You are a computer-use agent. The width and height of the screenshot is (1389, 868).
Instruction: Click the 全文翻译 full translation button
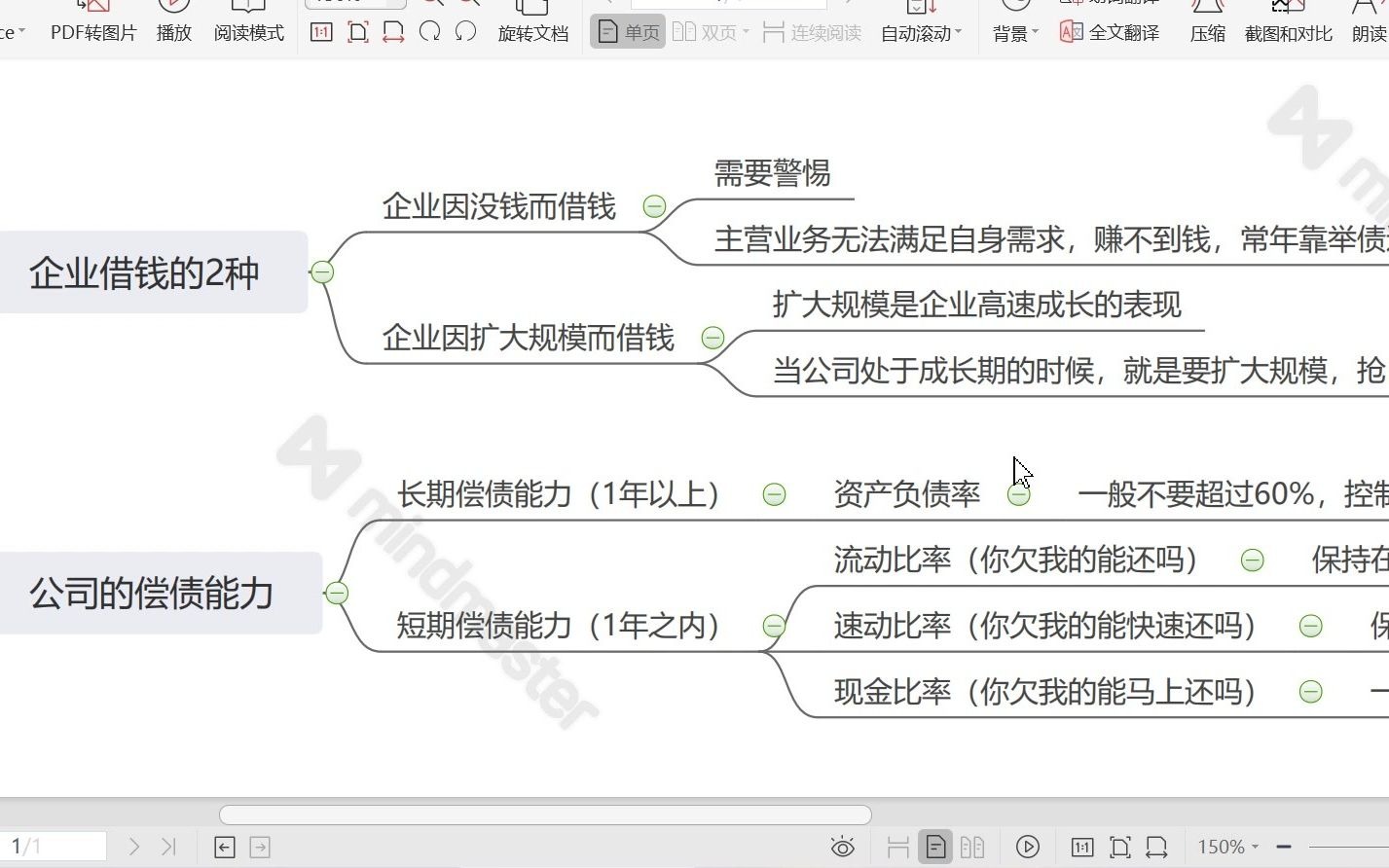click(1110, 32)
